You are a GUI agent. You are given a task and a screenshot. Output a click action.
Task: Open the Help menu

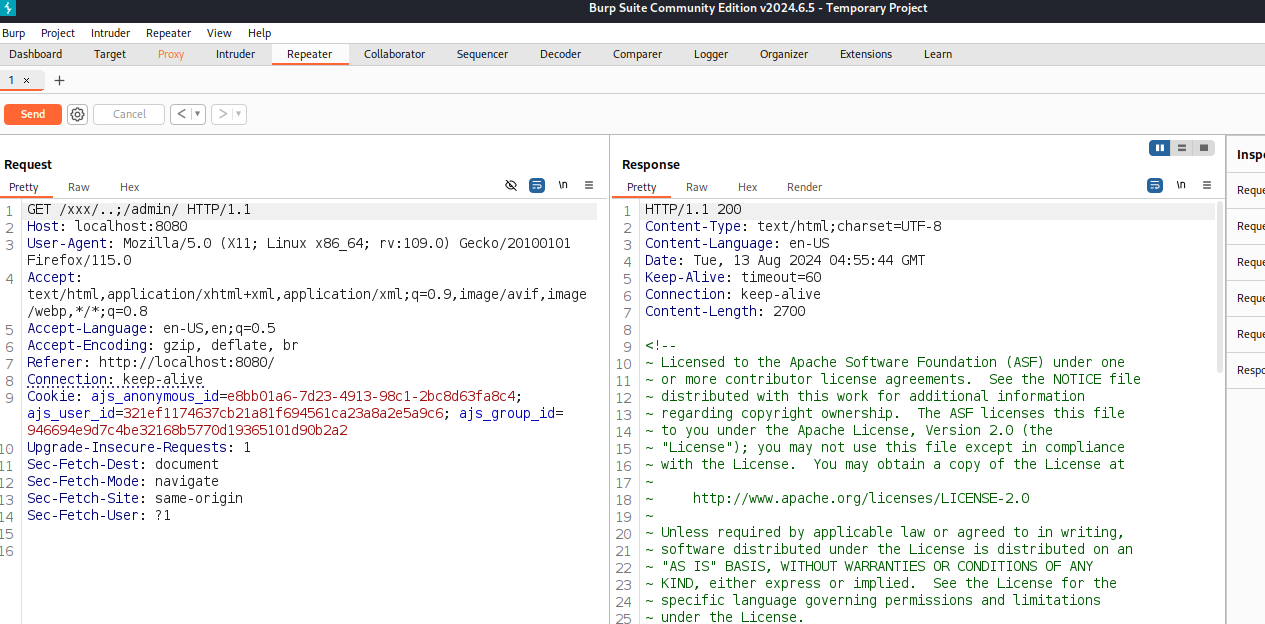(260, 33)
